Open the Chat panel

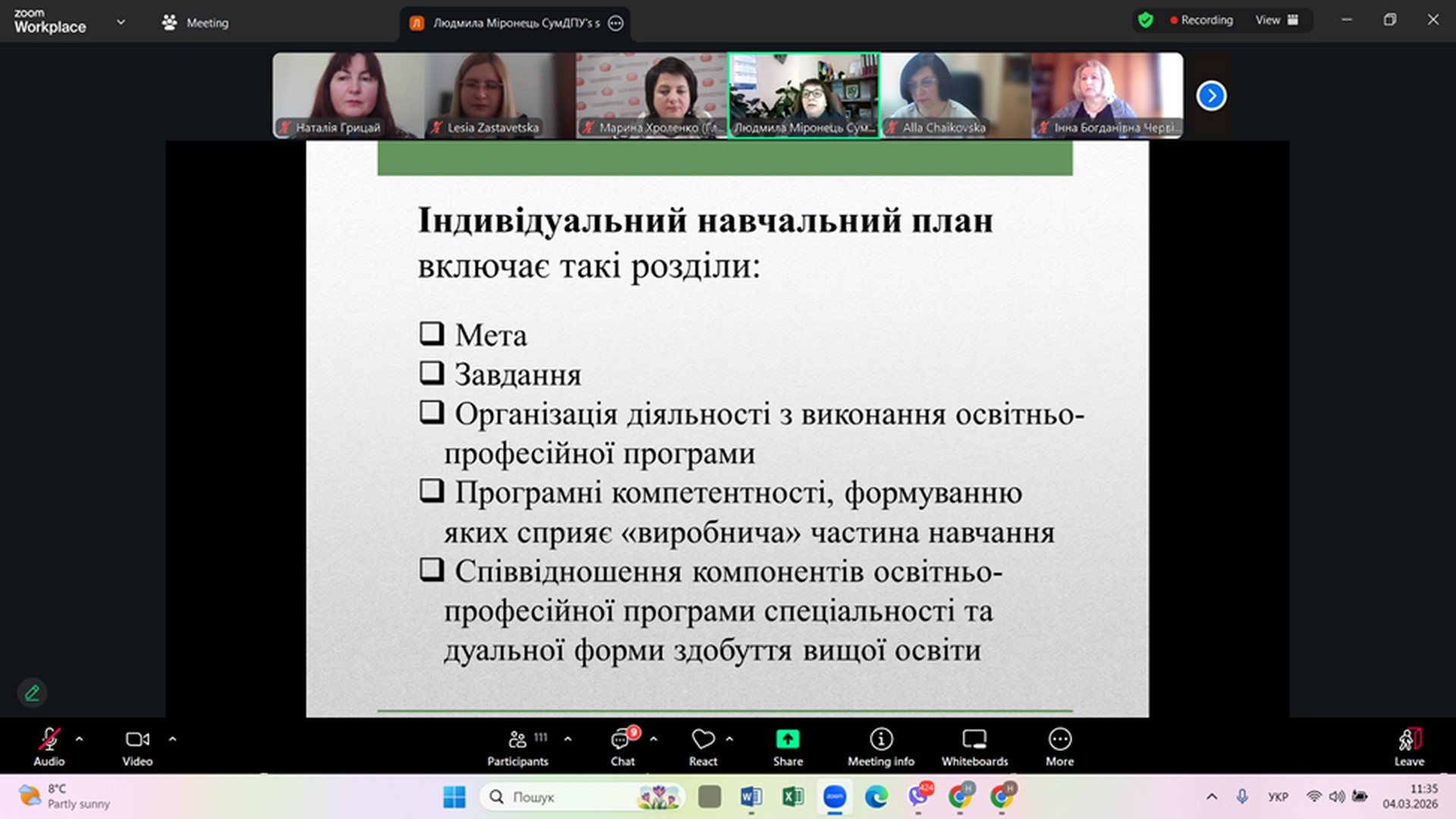click(622, 746)
